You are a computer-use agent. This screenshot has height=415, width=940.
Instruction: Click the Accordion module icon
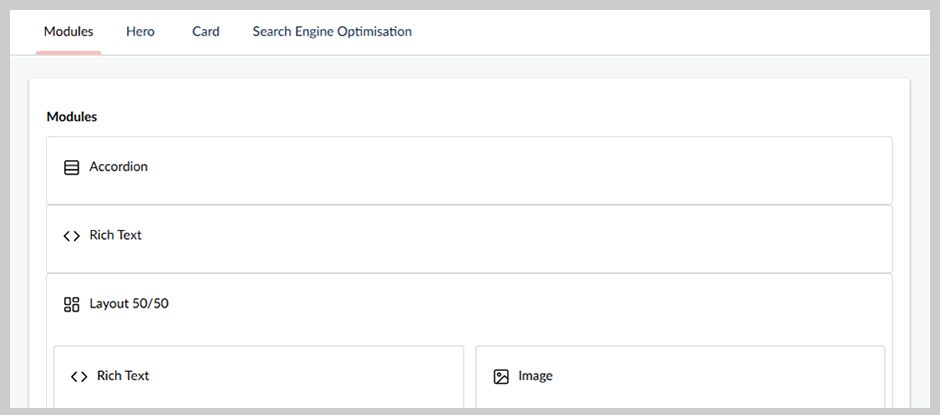click(x=71, y=168)
